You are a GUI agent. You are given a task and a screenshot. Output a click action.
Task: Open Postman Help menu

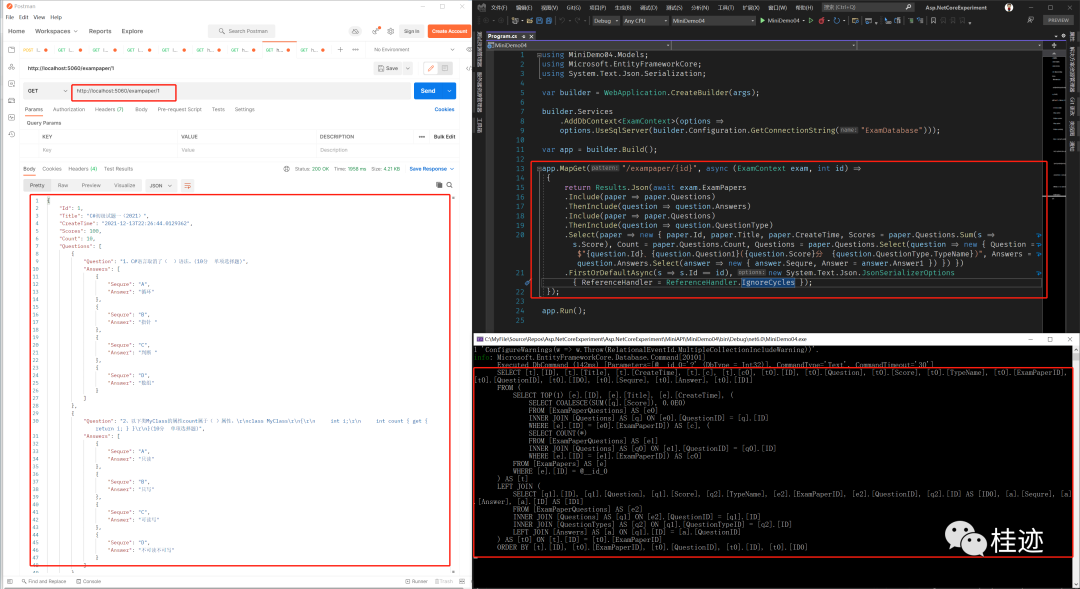(56, 17)
